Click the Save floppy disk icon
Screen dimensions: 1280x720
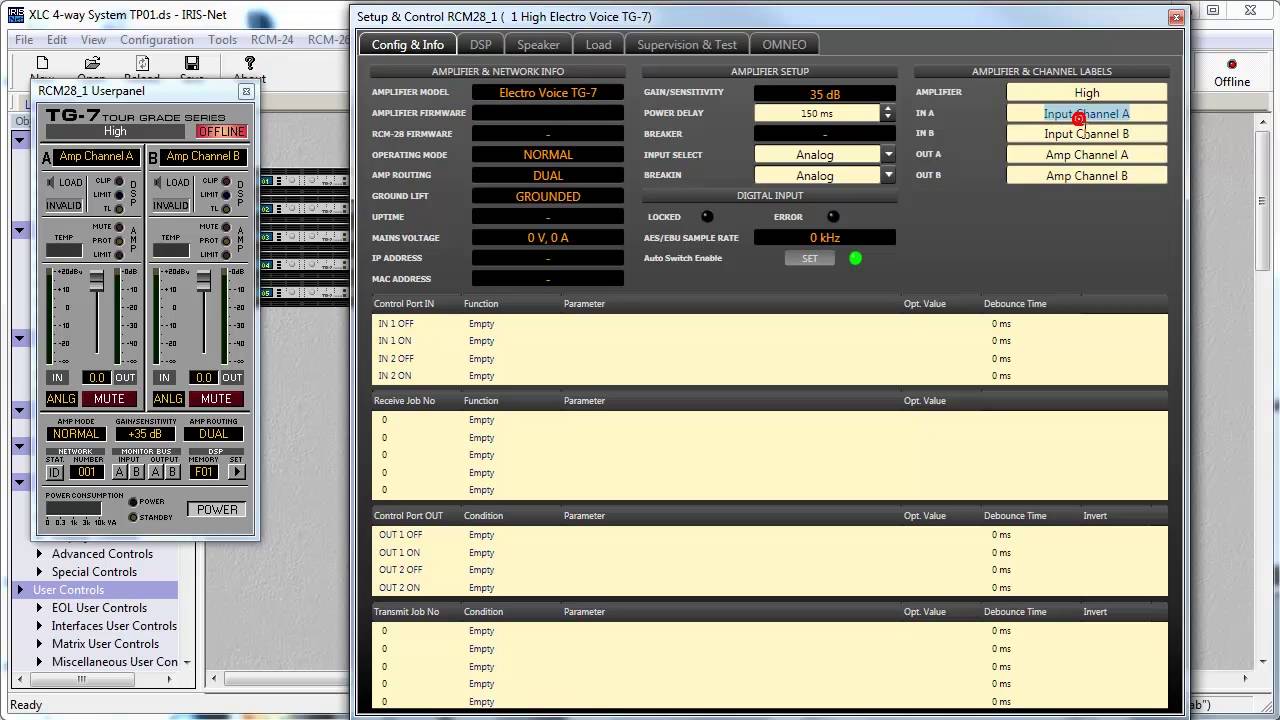point(192,63)
